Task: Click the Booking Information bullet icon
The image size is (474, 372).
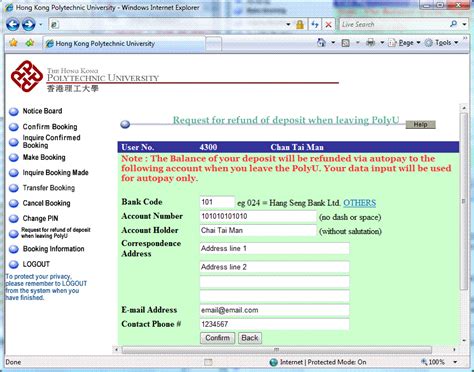Action: pos(14,249)
